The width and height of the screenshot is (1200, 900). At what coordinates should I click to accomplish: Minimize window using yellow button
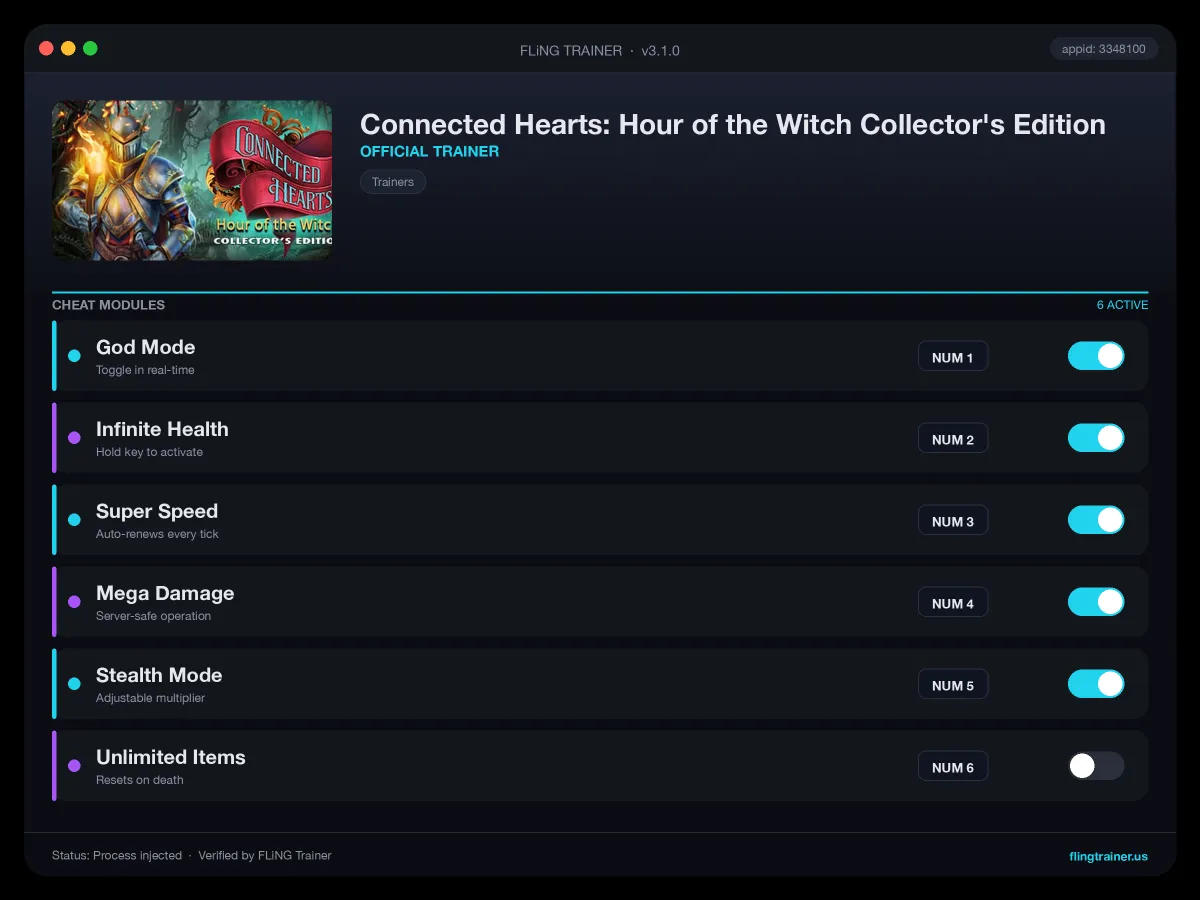pyautogui.click(x=68, y=48)
